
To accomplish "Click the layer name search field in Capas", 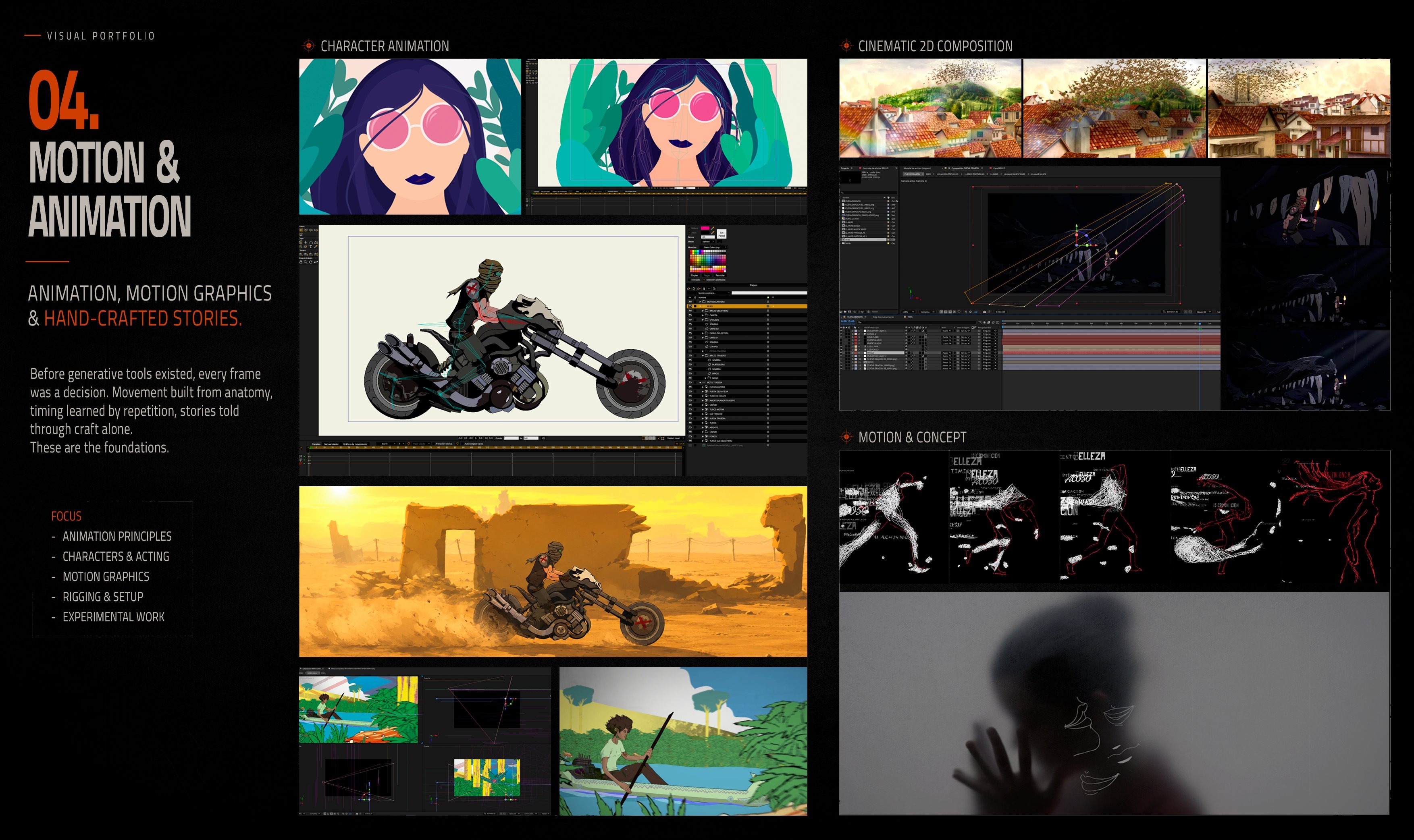I will [x=770, y=293].
